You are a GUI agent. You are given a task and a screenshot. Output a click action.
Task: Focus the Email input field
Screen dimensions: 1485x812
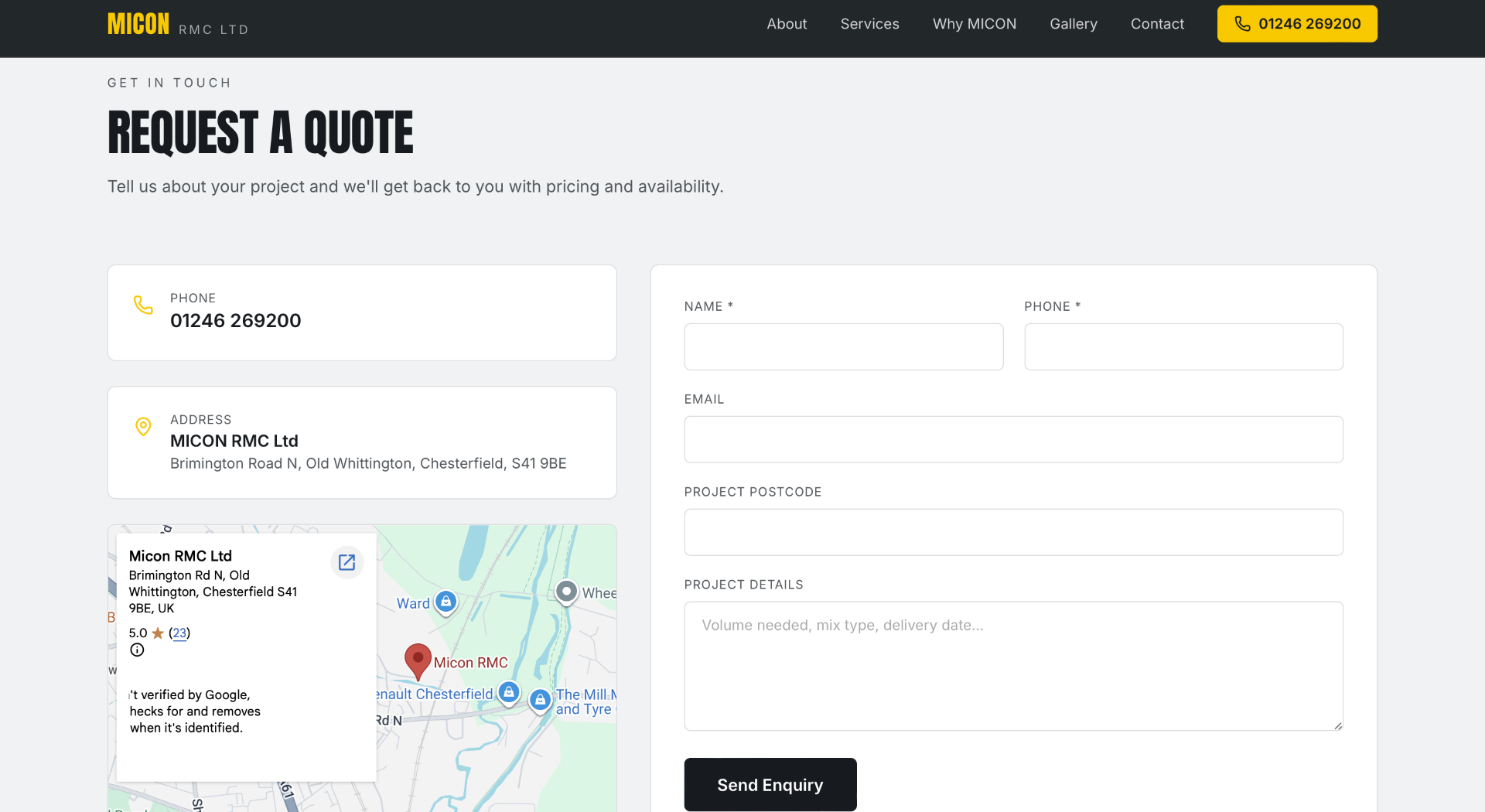(1013, 439)
